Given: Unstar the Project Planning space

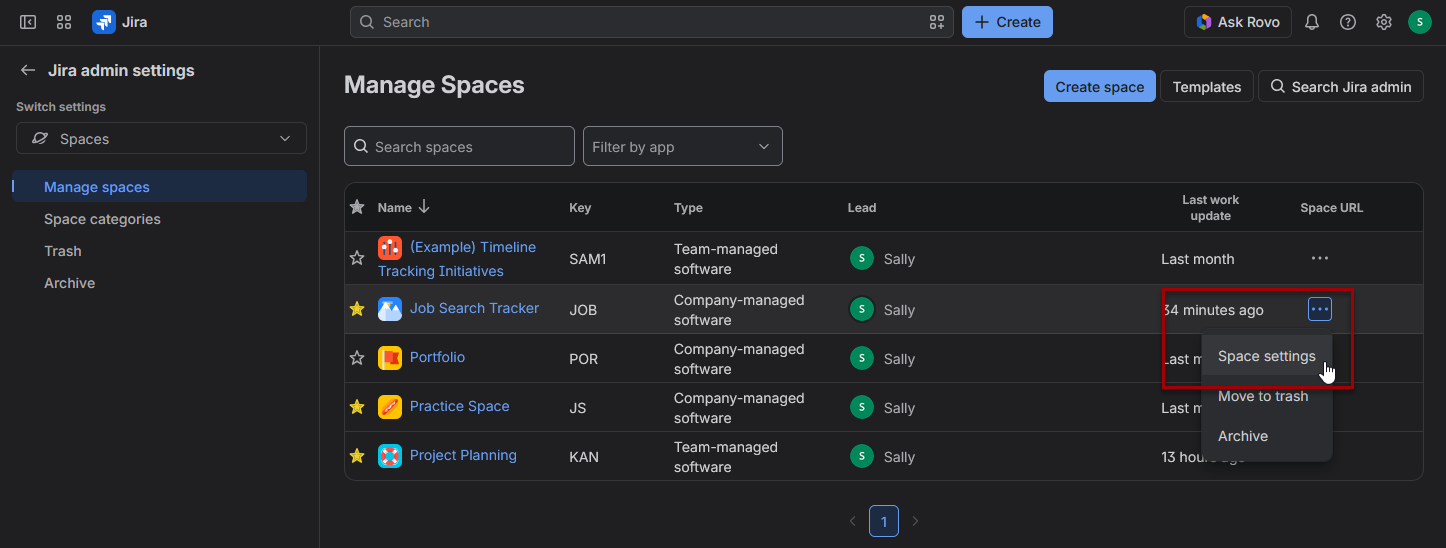Looking at the screenshot, I should coord(357,456).
